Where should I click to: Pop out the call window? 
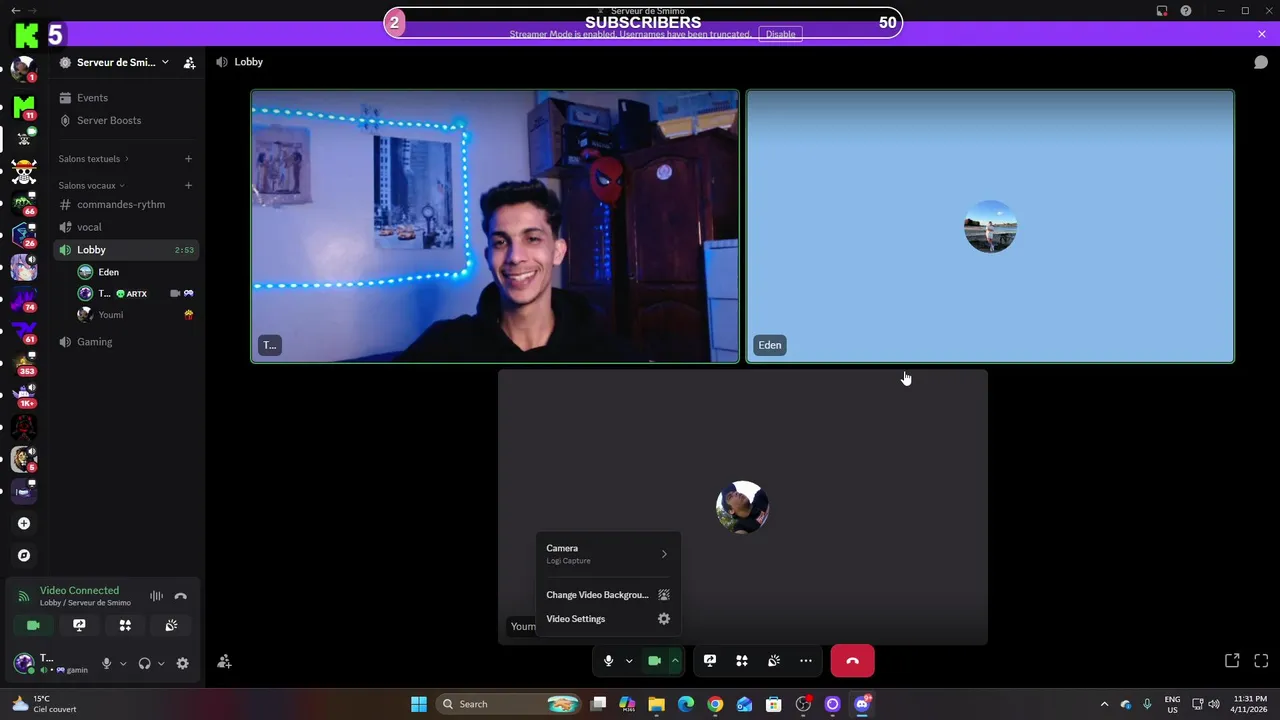click(x=1232, y=661)
